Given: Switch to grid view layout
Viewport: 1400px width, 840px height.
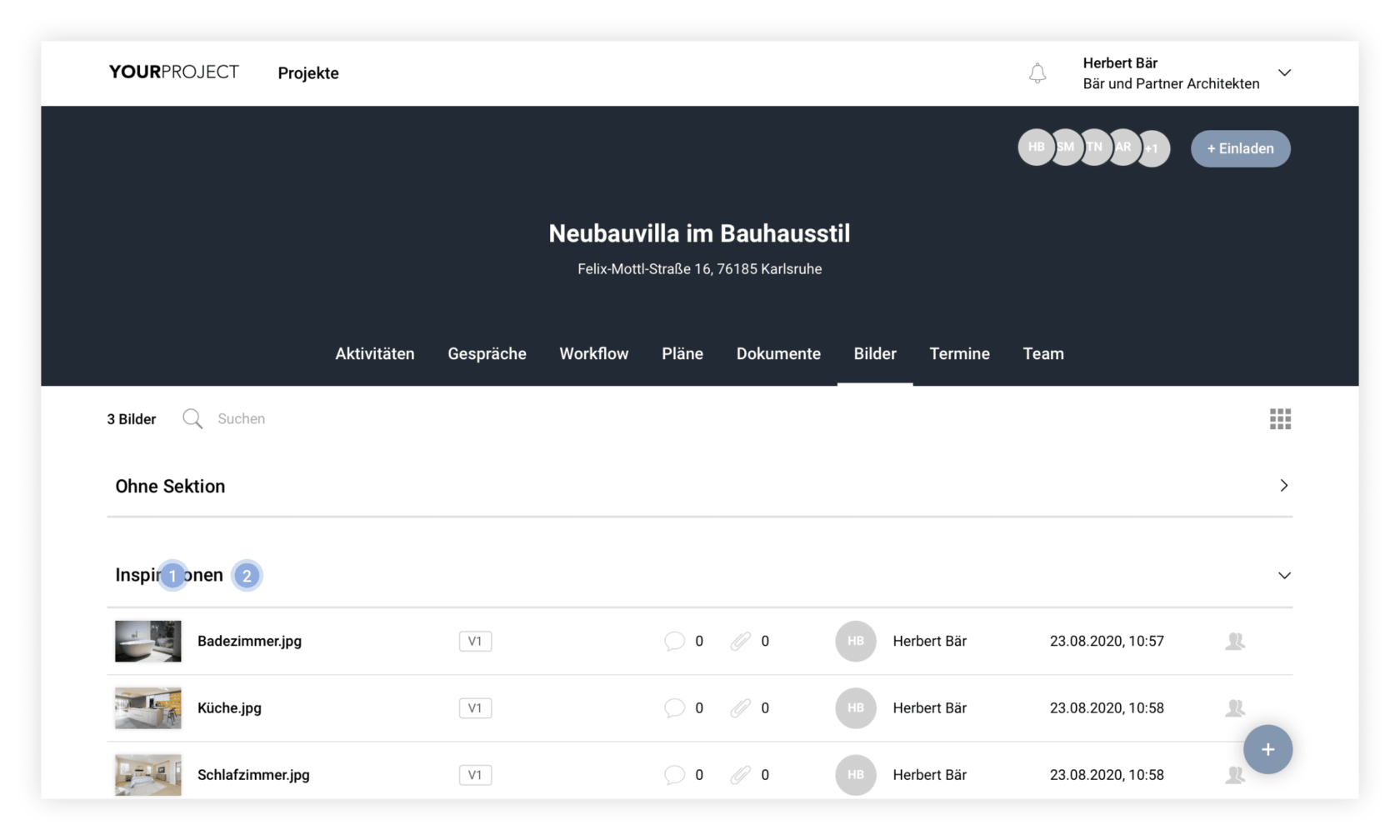Looking at the screenshot, I should pos(1280,419).
